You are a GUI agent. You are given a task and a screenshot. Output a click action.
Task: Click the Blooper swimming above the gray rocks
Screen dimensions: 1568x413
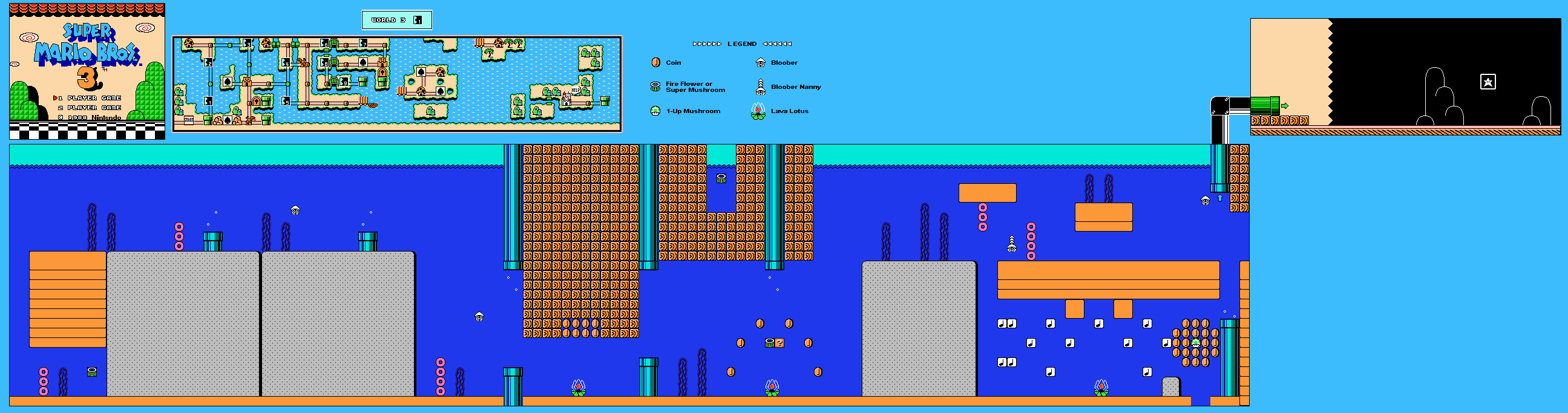[x=295, y=210]
